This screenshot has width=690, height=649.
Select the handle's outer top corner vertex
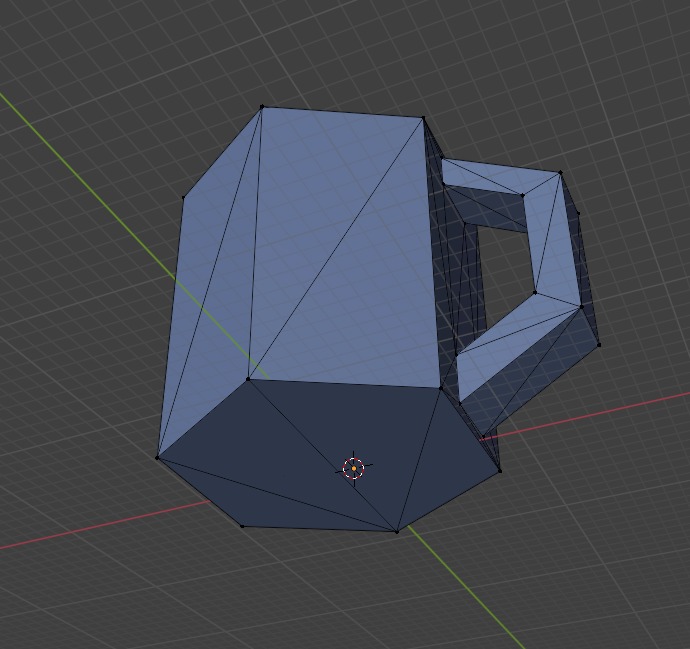(x=560, y=173)
